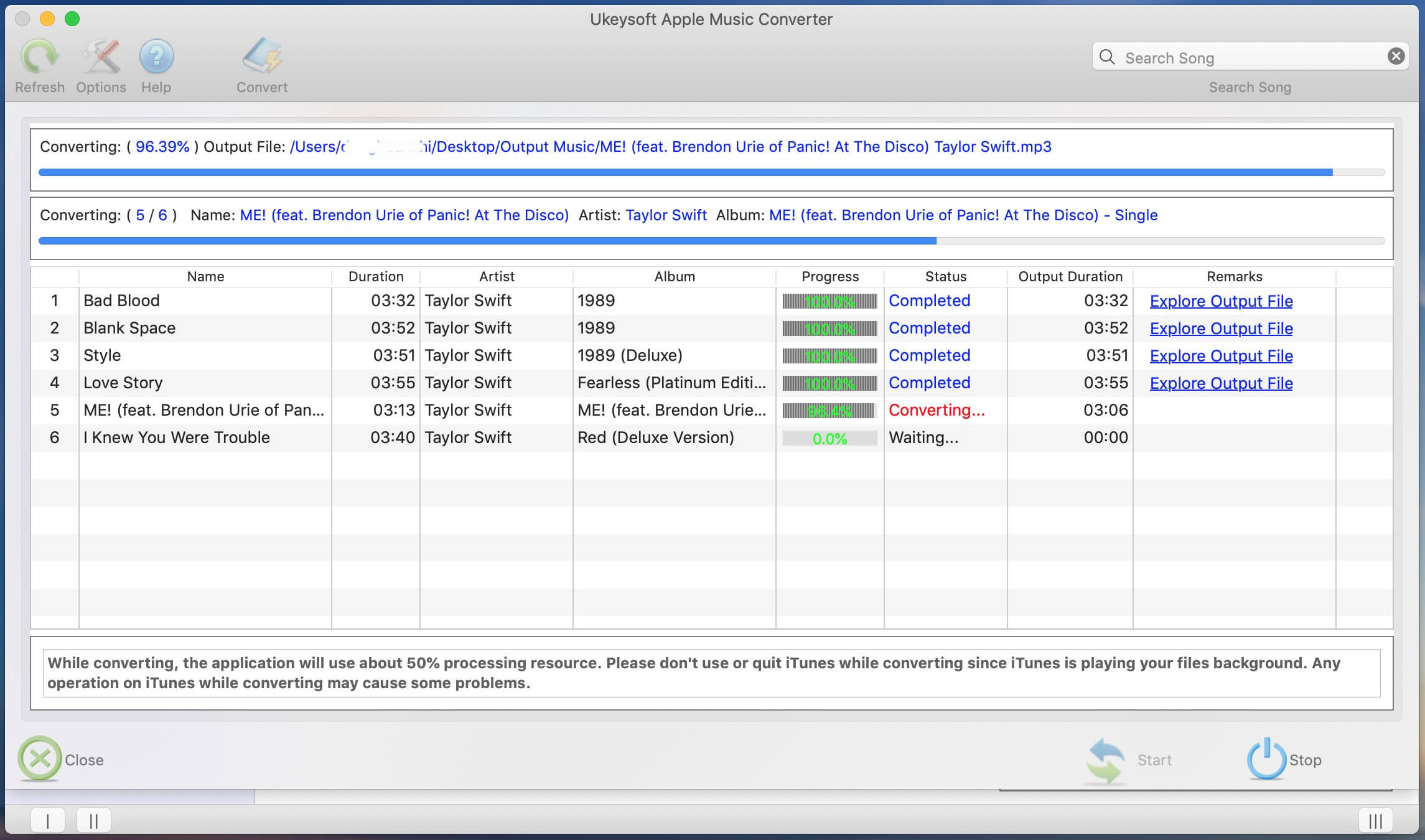Click the Progress column header
Image resolution: width=1425 pixels, height=840 pixels.
click(x=830, y=277)
